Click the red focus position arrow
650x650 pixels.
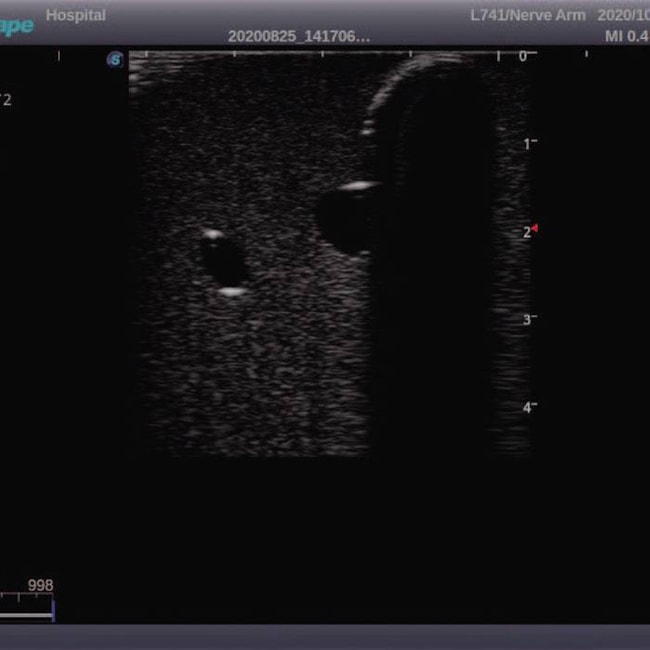tap(535, 228)
